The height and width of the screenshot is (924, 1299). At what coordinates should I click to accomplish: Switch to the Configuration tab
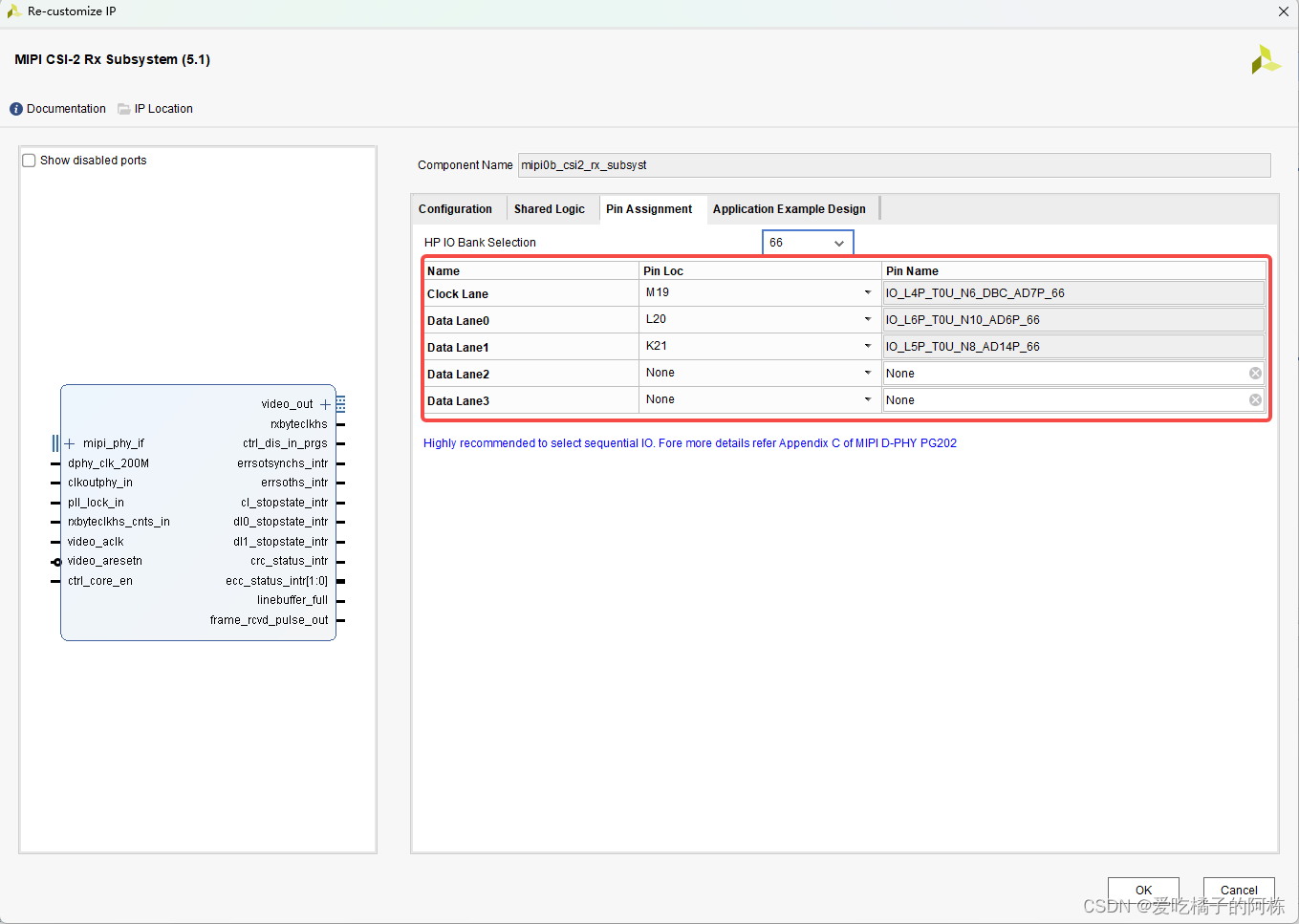[x=457, y=208]
